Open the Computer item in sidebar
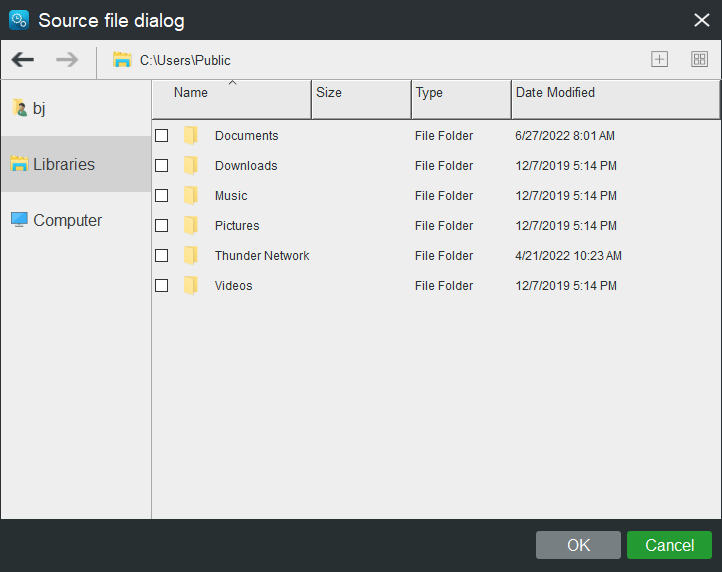Viewport: 722px width, 572px height. tap(56, 220)
